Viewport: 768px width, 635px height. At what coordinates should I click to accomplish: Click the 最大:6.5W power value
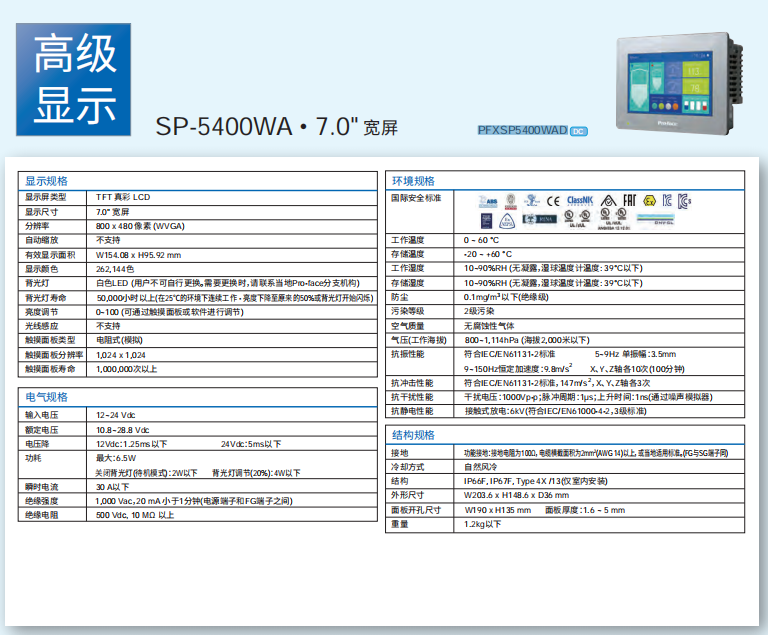(x=116, y=458)
